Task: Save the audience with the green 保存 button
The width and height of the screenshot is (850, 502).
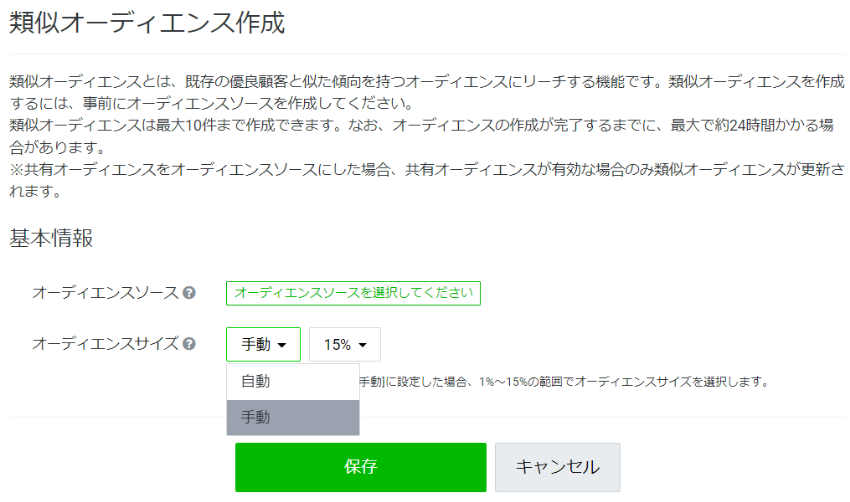Action: (x=360, y=467)
